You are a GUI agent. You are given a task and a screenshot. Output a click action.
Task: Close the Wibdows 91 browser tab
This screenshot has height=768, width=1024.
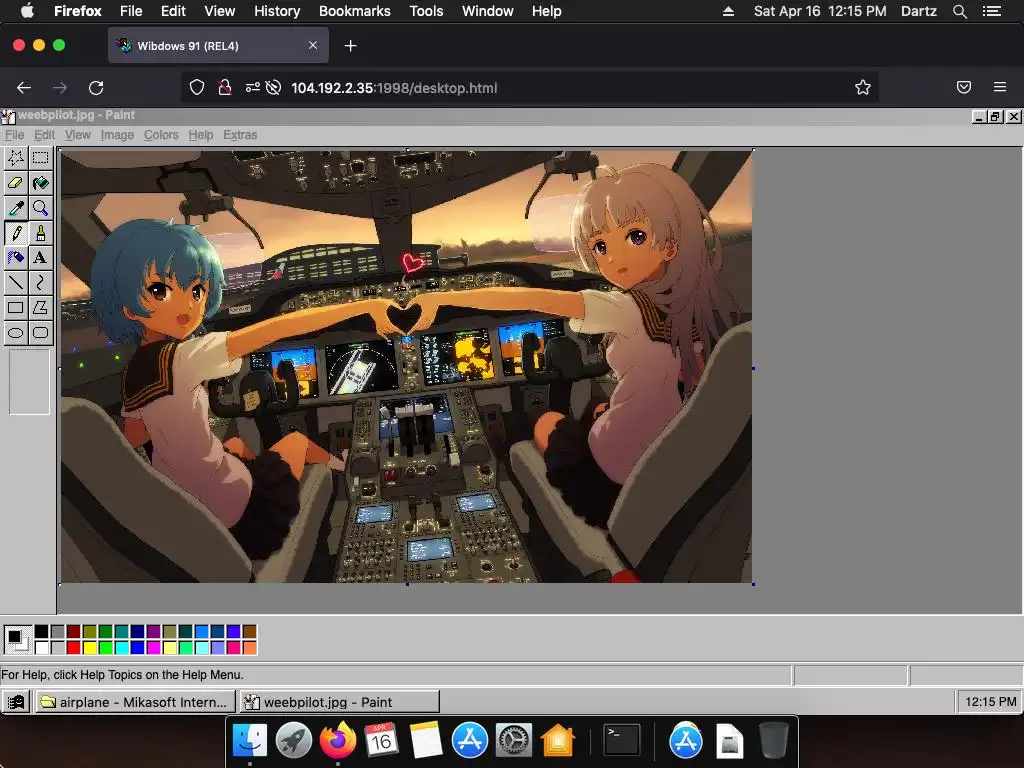(313, 46)
